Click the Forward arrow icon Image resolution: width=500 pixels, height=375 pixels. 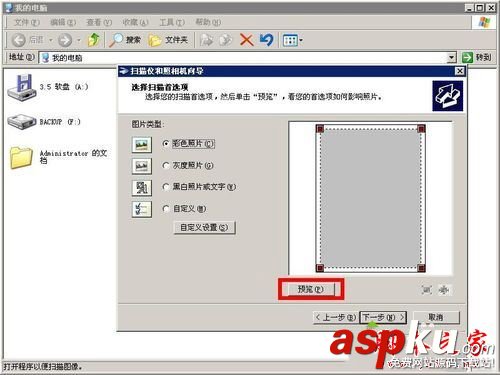coord(65,40)
